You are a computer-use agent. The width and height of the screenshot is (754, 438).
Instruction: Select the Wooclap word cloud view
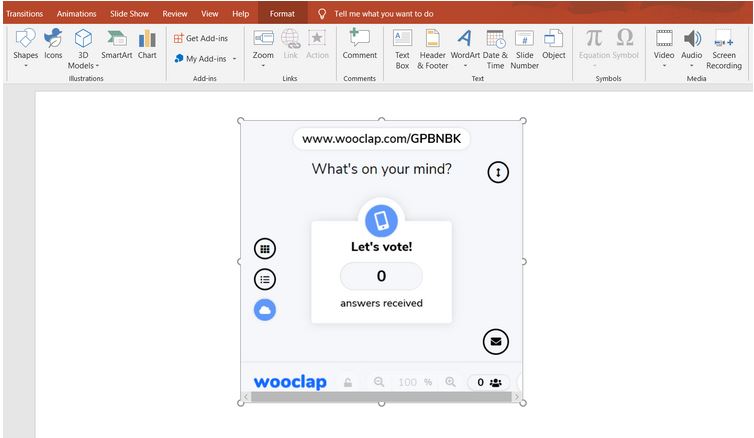click(264, 310)
